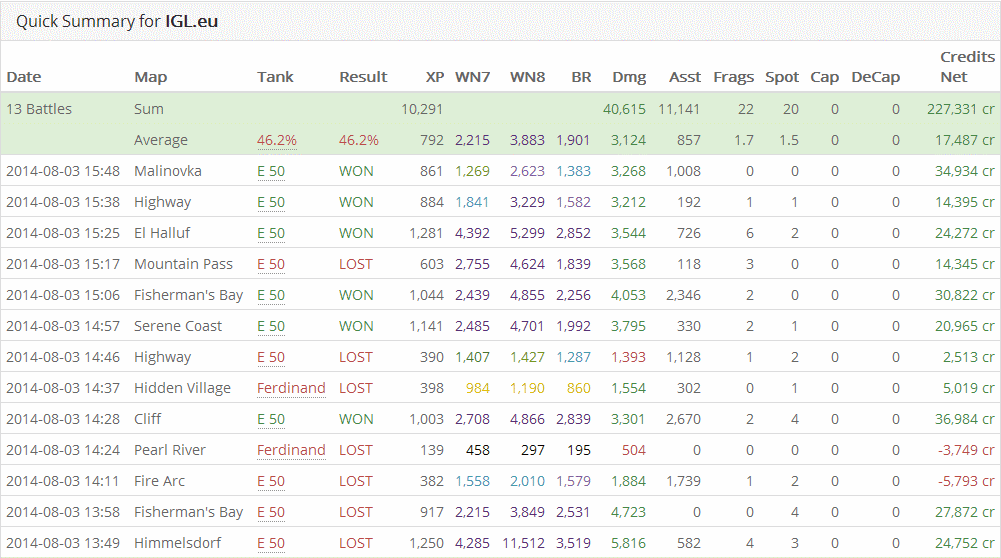Open E 50 link in 15:38 Highway row

(x=271, y=202)
